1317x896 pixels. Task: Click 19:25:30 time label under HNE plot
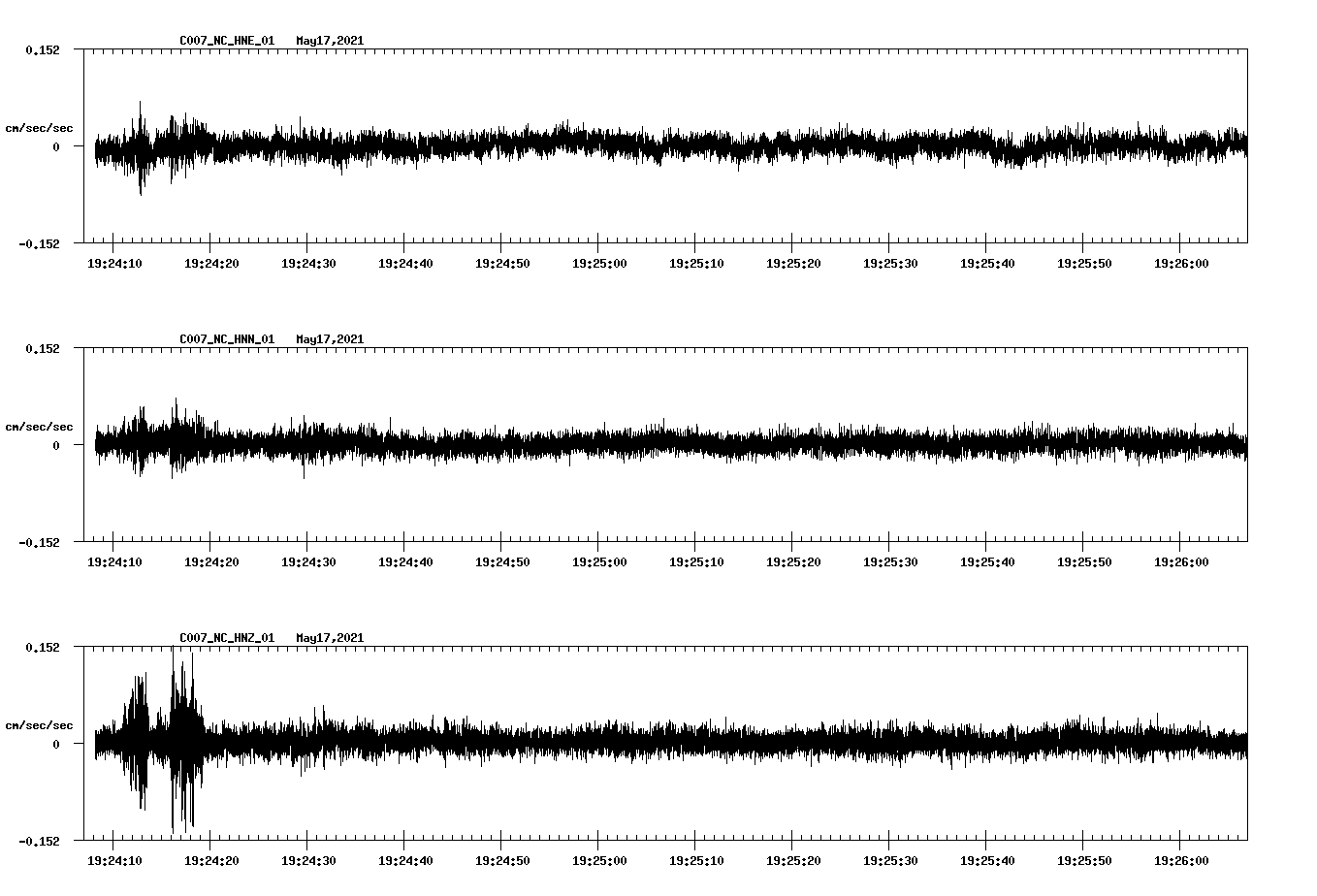tap(890, 263)
